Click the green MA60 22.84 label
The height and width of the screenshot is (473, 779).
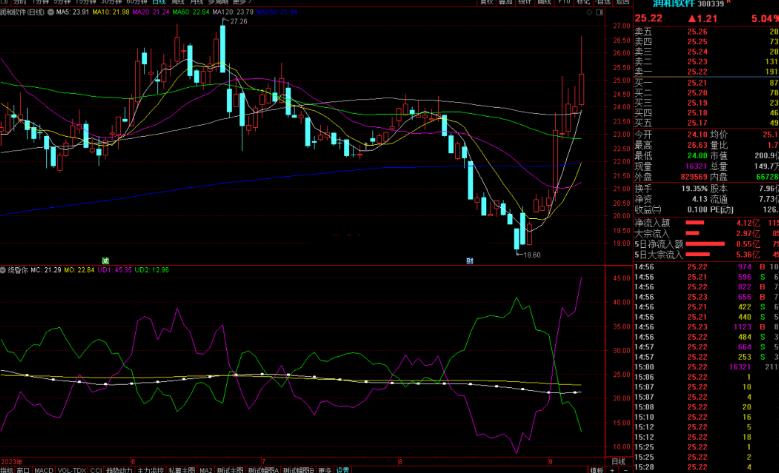tap(191, 12)
